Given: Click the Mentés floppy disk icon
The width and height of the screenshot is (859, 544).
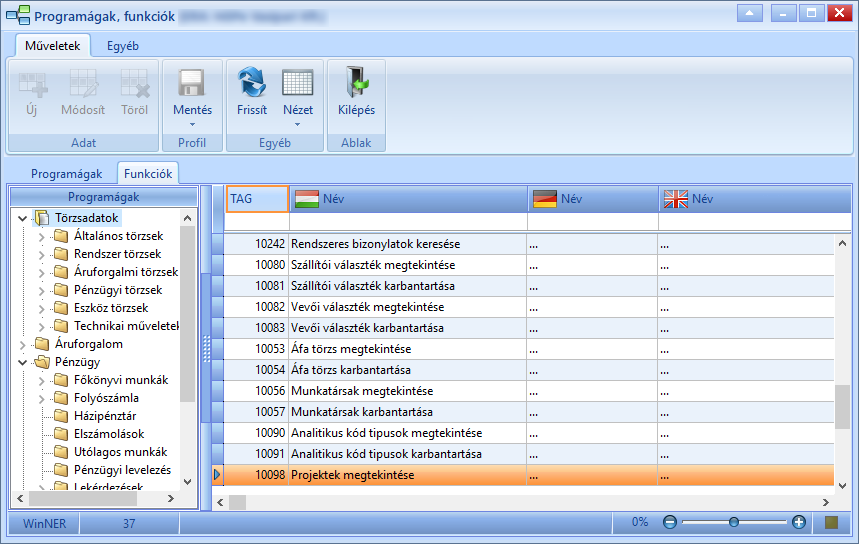Looking at the screenshot, I should pyautogui.click(x=192, y=83).
